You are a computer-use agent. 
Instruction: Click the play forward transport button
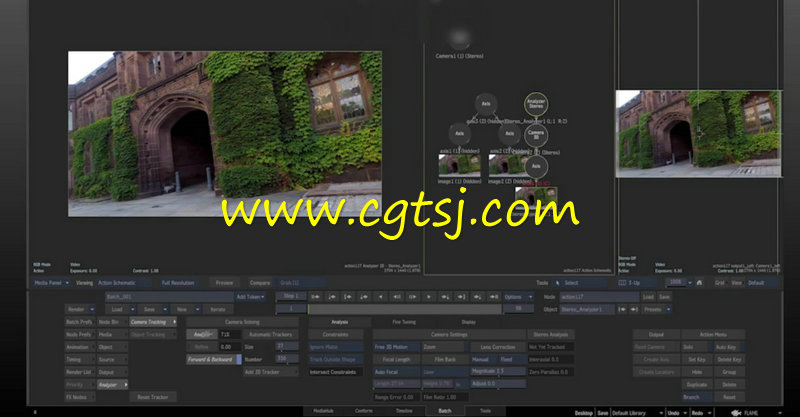tap(429, 297)
